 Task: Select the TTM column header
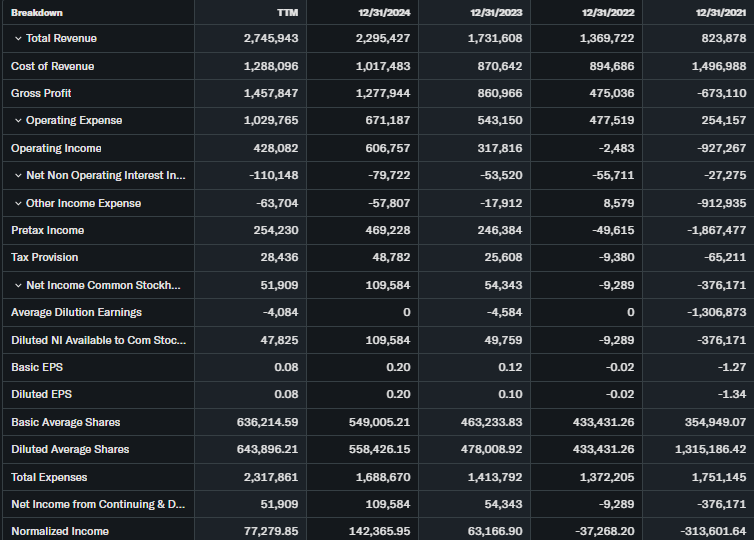[x=286, y=12]
